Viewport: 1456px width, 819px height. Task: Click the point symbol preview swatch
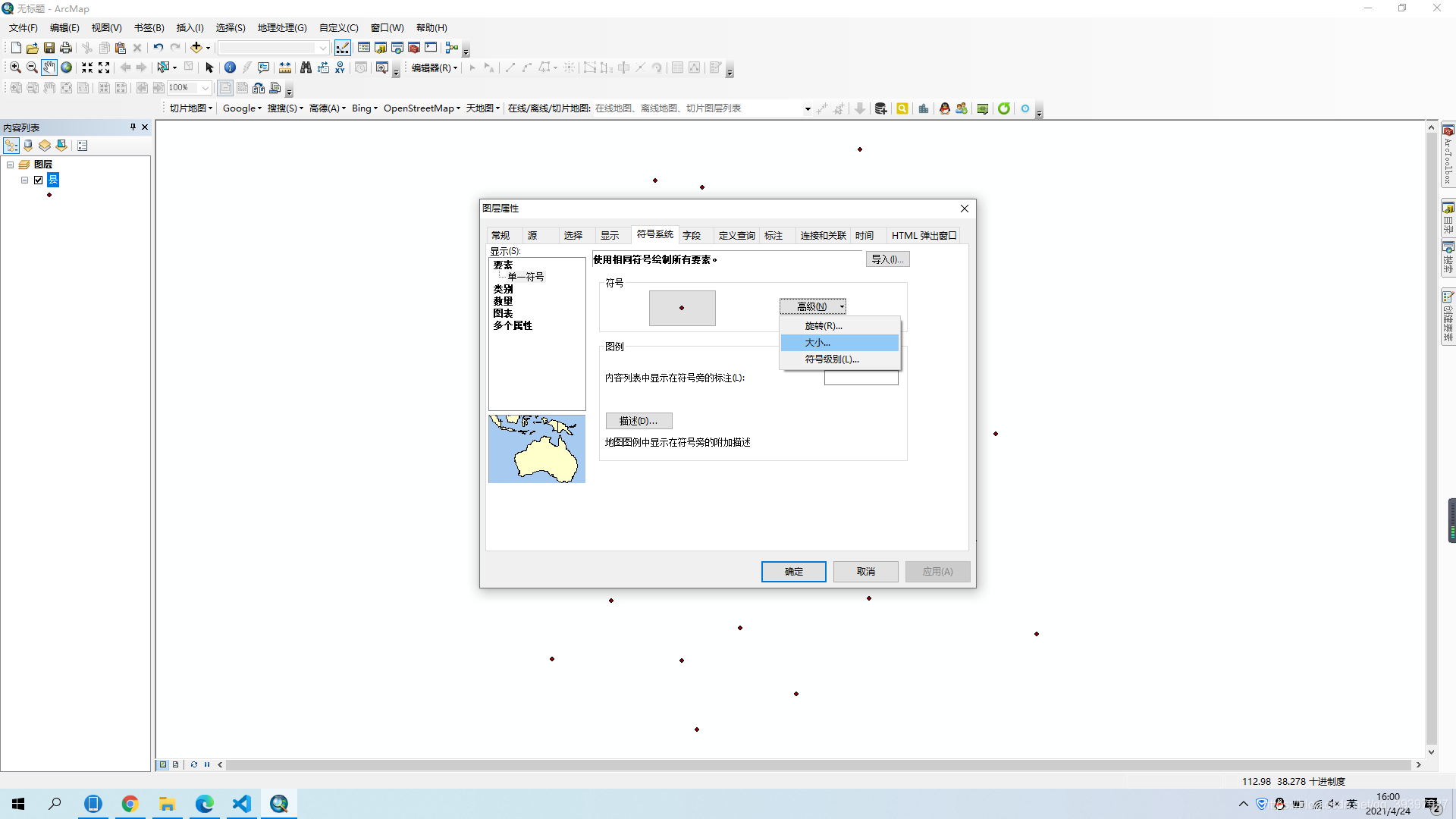click(682, 308)
